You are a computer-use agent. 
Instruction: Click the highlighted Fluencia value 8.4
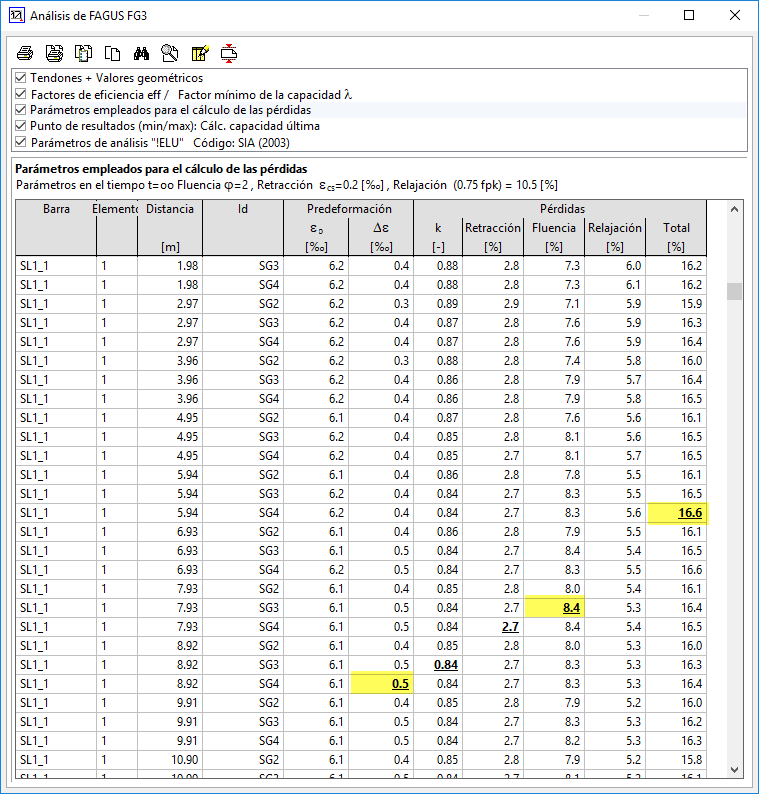tap(571, 608)
